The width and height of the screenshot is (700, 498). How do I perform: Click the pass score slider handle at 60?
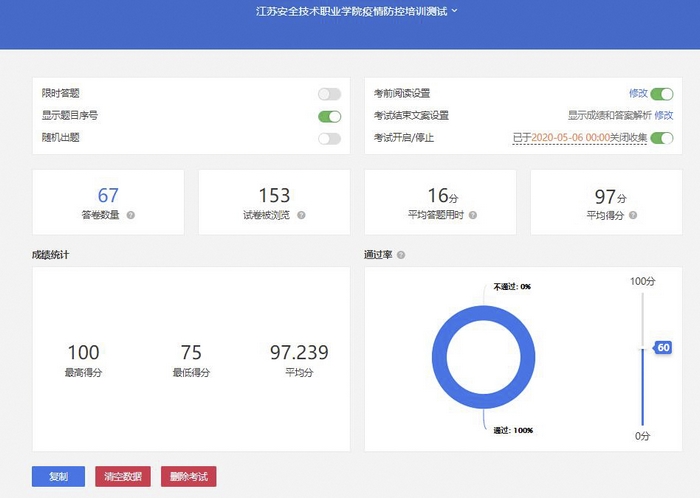point(661,348)
